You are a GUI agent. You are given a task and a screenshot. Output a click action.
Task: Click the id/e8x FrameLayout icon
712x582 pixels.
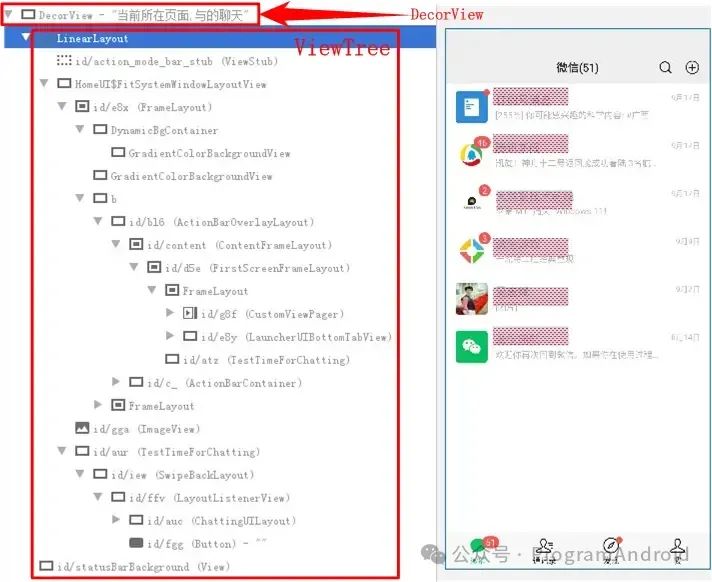pos(82,107)
